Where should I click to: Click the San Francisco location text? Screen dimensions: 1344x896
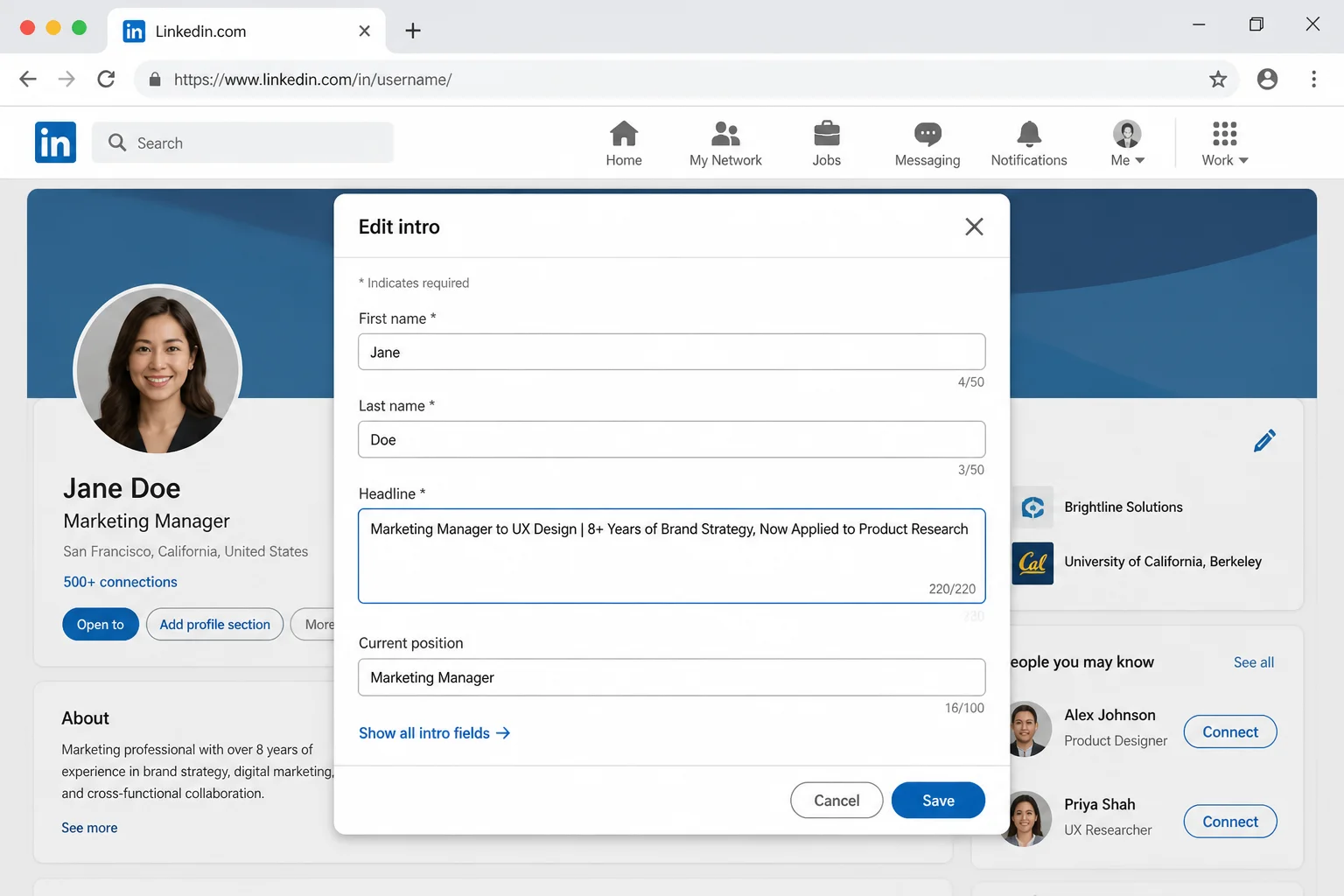(x=185, y=551)
